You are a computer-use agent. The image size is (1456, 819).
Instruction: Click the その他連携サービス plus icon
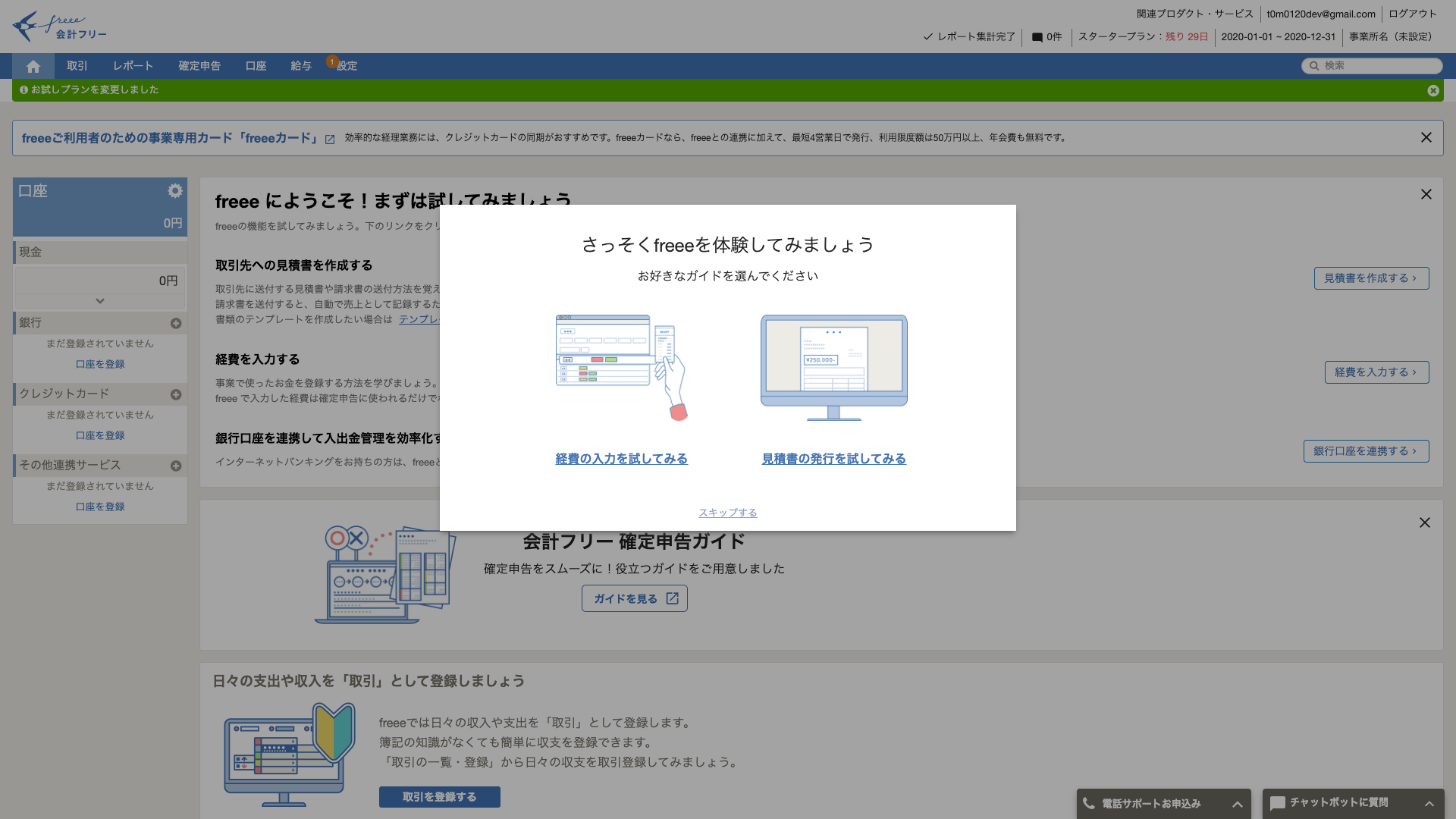click(x=176, y=466)
